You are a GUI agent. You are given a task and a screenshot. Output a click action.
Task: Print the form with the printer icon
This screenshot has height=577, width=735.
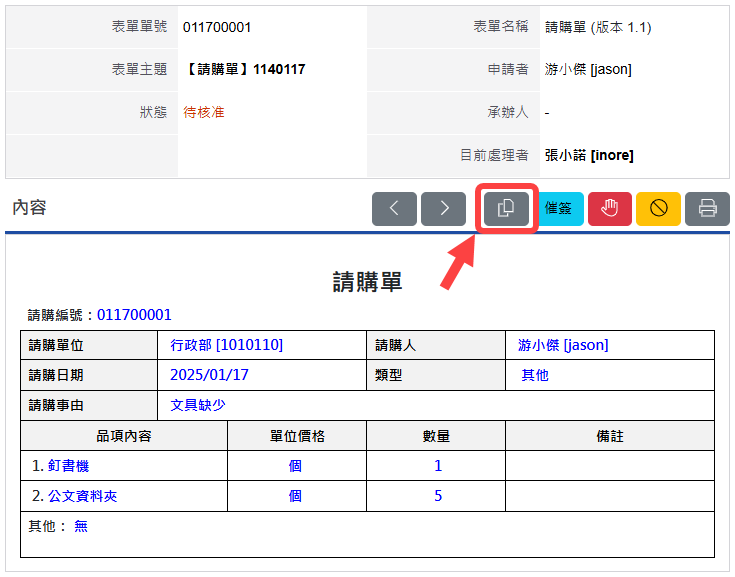pyautogui.click(x=707, y=209)
